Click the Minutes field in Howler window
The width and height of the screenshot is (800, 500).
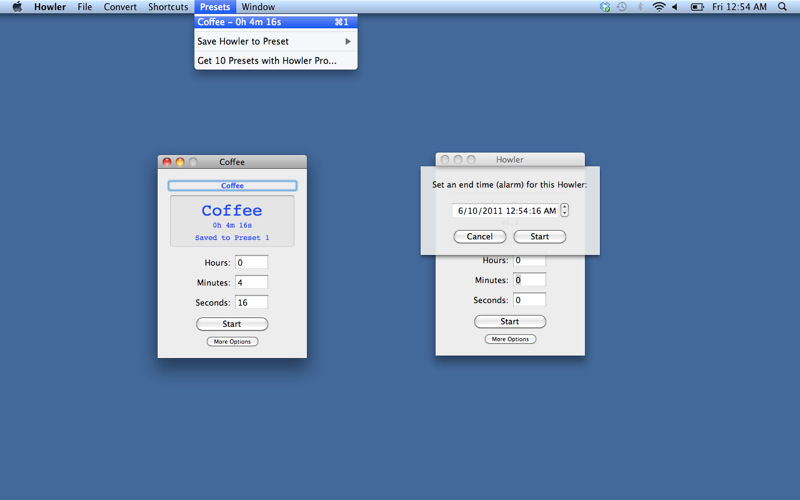[530, 280]
